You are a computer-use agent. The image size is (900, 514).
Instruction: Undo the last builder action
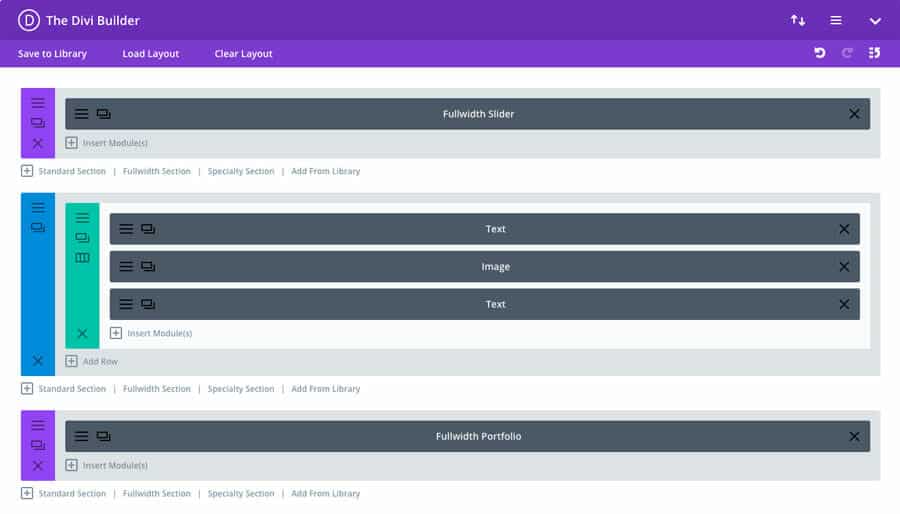[820, 53]
